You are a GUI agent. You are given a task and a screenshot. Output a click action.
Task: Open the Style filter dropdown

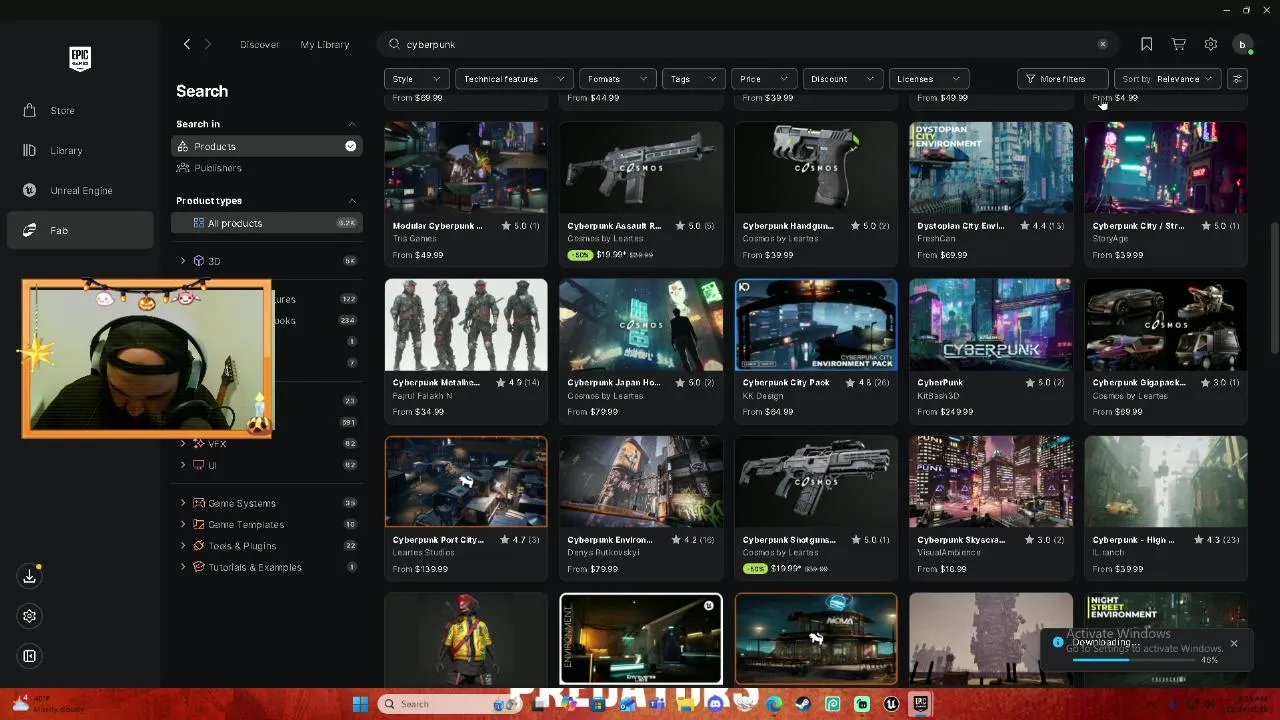pyautogui.click(x=416, y=79)
